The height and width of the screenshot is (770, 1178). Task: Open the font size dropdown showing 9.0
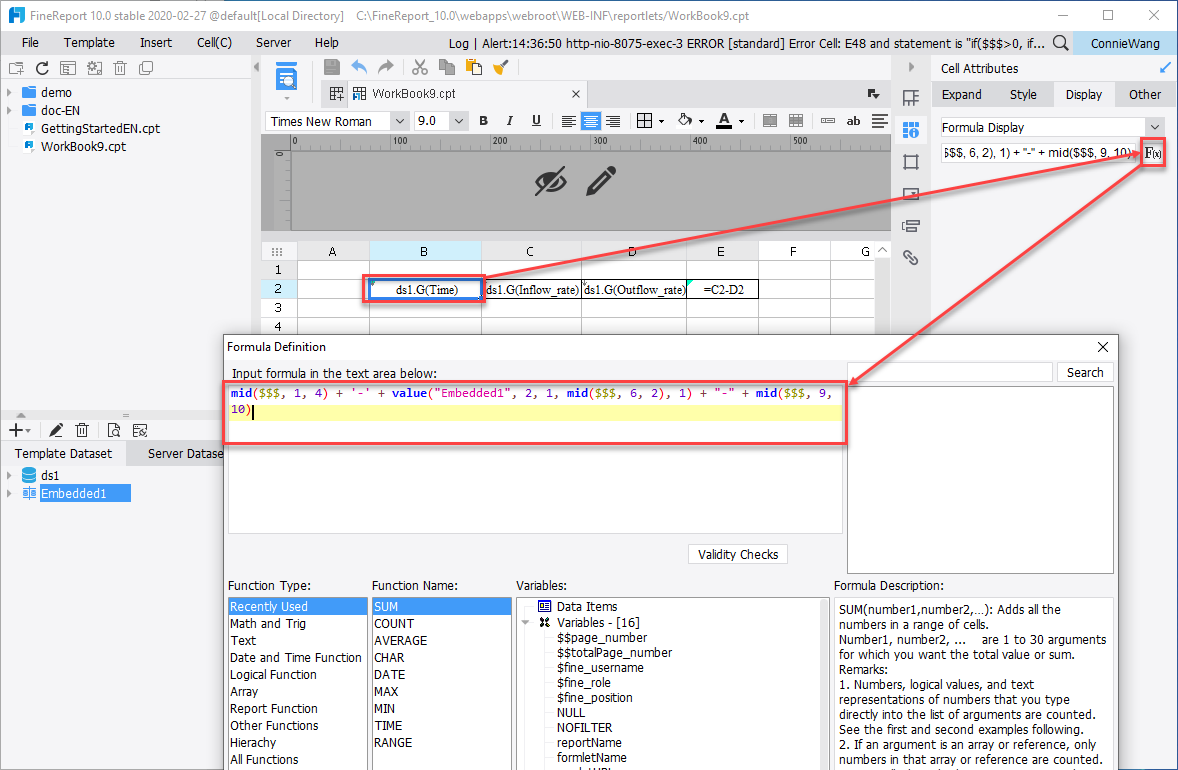(457, 119)
